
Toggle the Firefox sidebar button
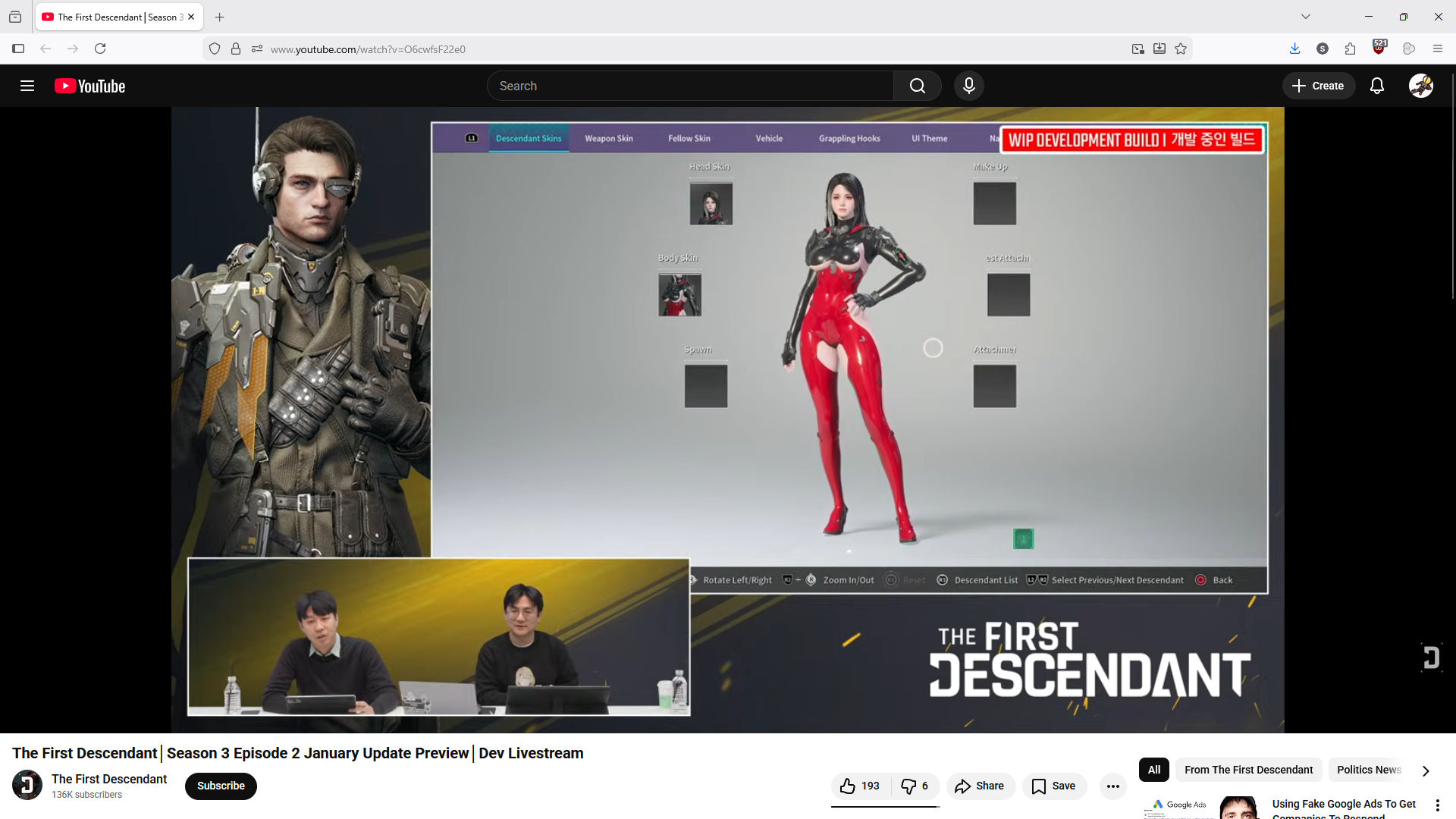(x=18, y=49)
